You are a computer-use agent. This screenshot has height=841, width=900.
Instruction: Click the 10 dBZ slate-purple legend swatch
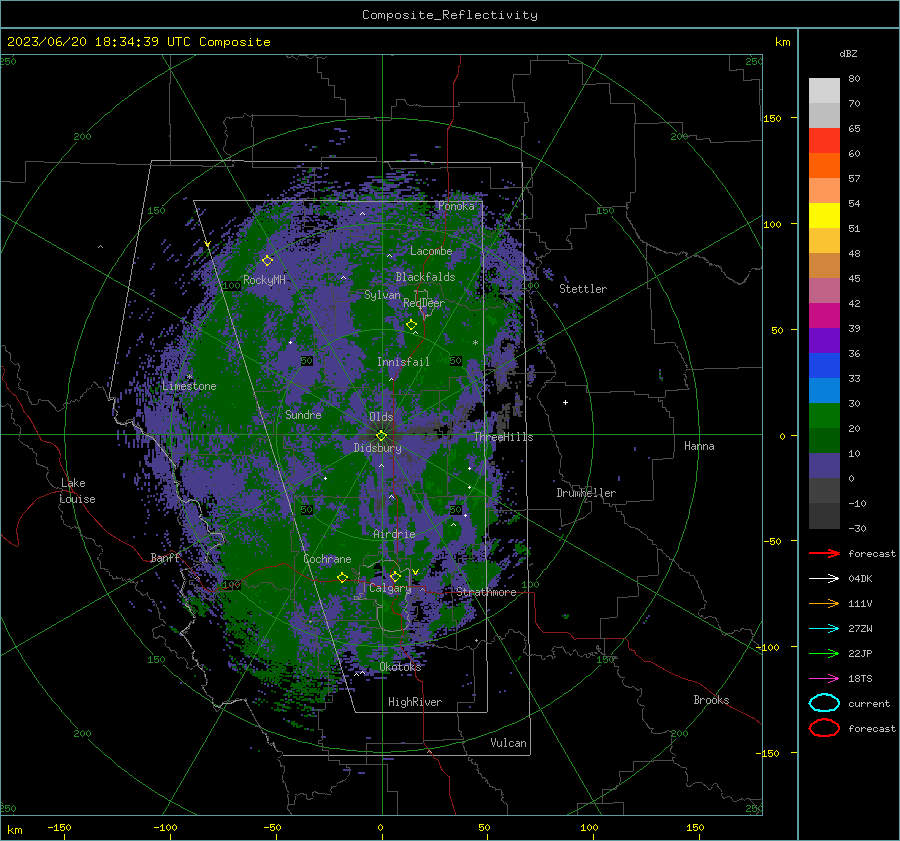click(x=824, y=466)
